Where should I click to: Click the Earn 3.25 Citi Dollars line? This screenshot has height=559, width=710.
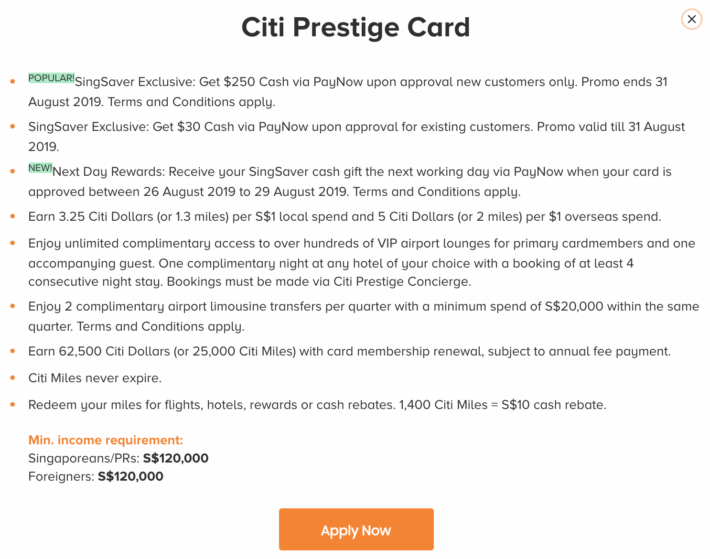click(340, 216)
